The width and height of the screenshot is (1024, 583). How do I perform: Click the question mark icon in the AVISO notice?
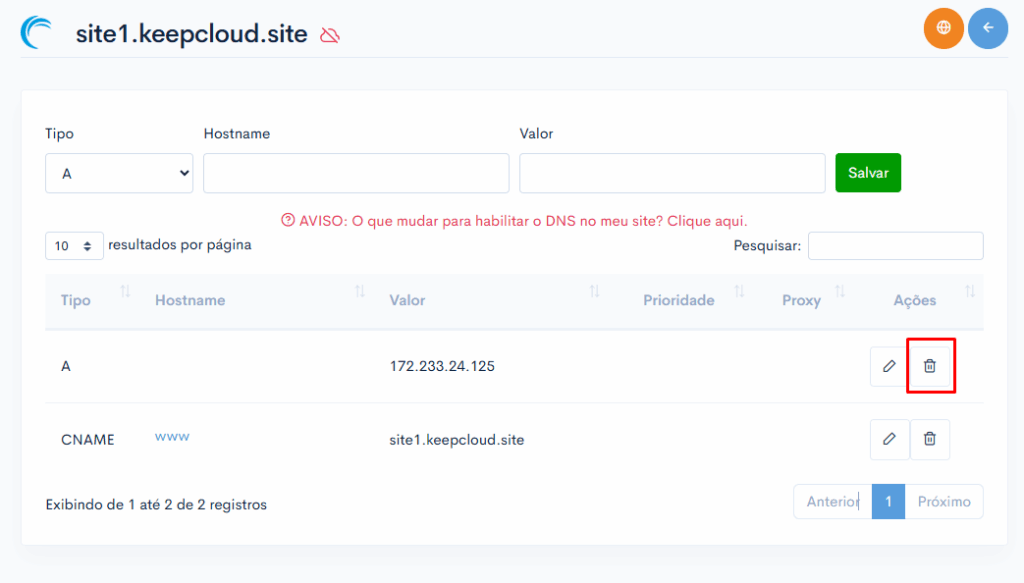287,220
